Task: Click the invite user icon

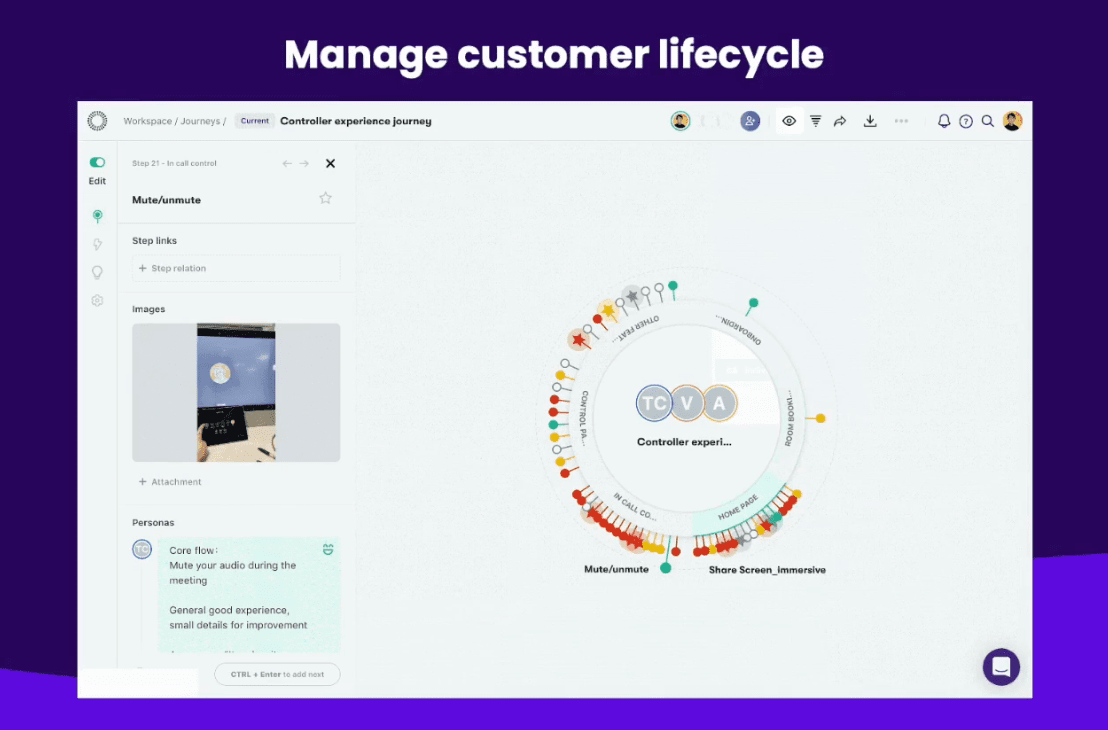Action: (750, 121)
